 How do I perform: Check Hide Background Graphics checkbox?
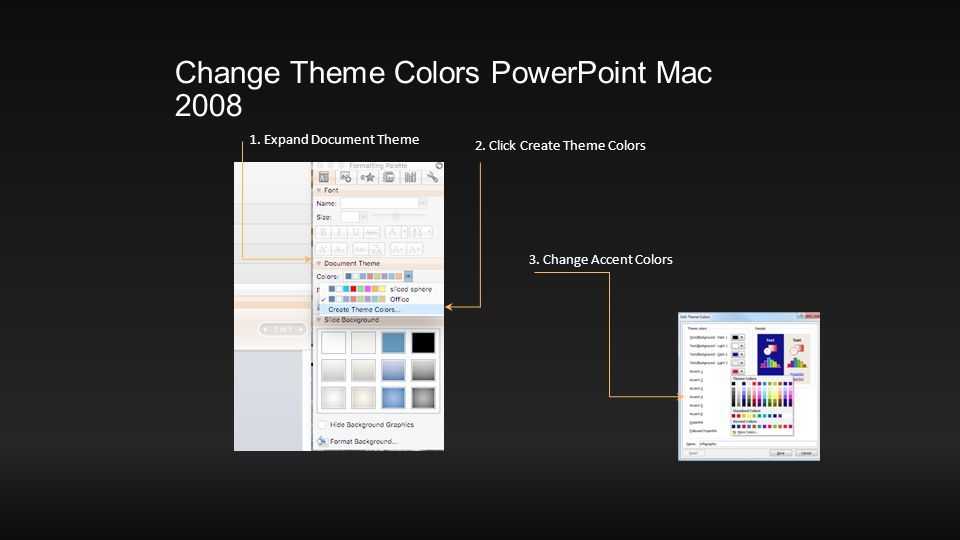point(322,424)
